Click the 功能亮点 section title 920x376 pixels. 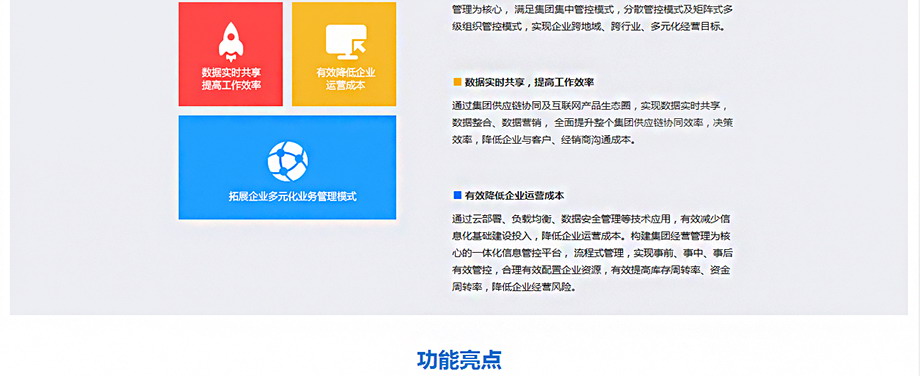click(x=459, y=360)
